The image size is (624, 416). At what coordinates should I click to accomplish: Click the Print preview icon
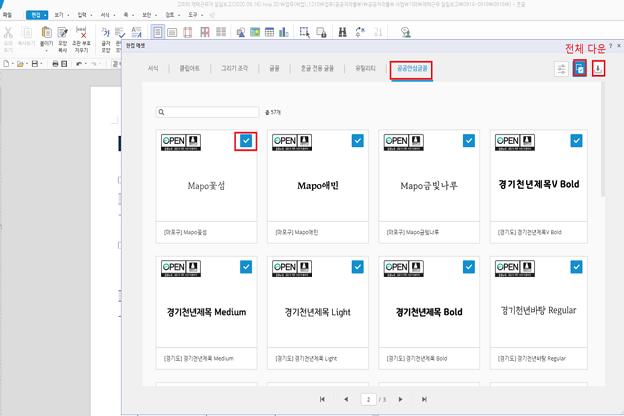[x=64, y=64]
